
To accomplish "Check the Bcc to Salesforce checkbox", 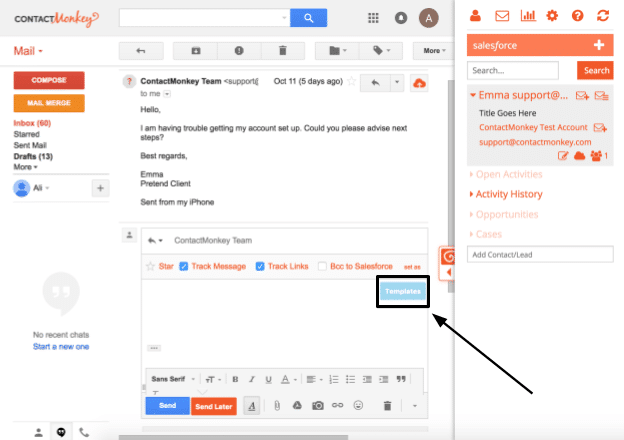I will click(322, 267).
